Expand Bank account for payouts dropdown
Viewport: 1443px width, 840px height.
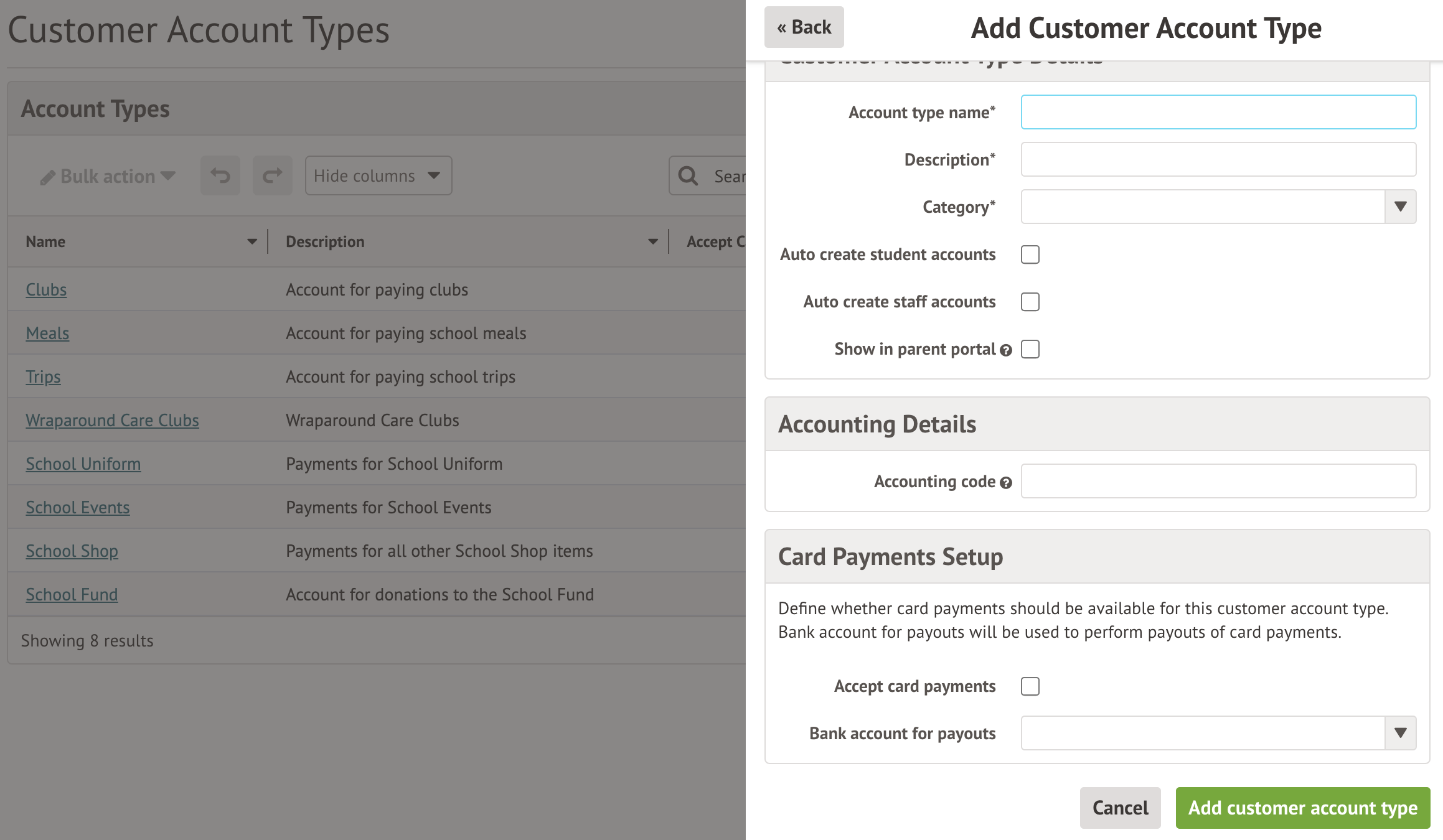point(1400,733)
